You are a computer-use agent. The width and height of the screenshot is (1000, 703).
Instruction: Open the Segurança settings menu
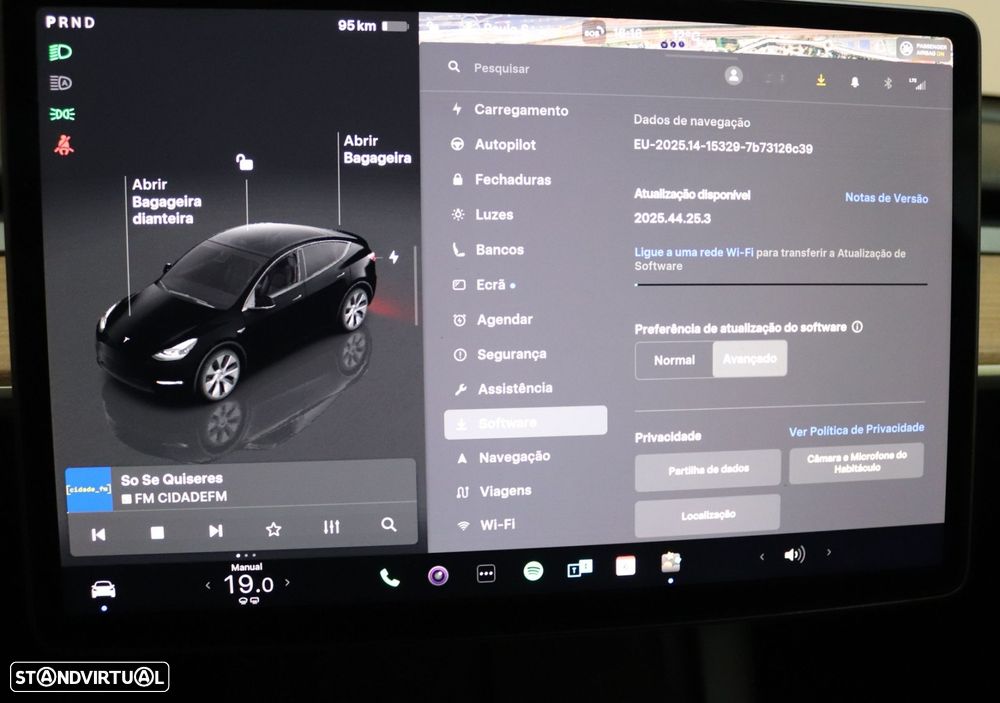[499, 354]
